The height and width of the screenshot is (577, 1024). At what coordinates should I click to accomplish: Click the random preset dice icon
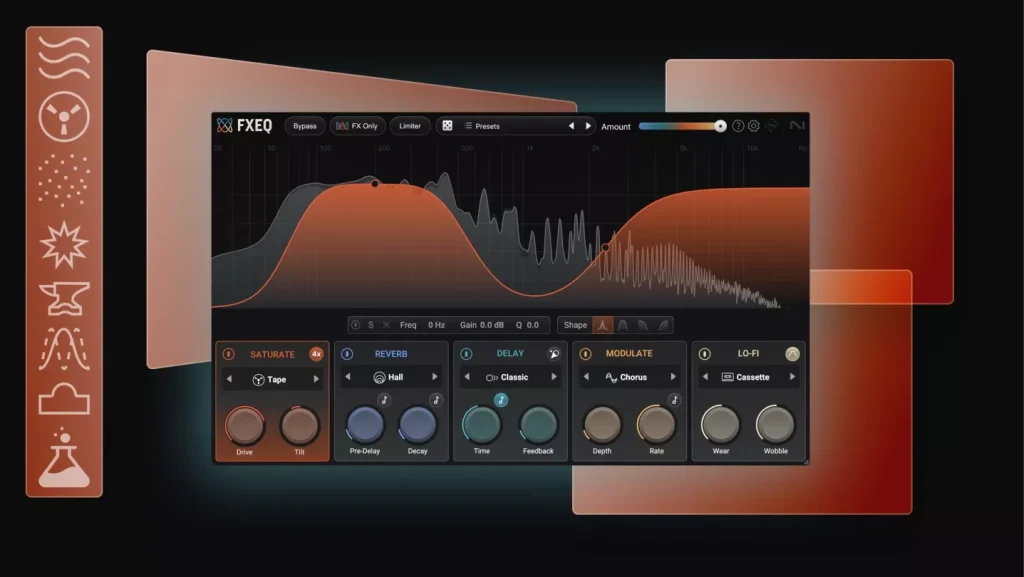click(x=447, y=126)
